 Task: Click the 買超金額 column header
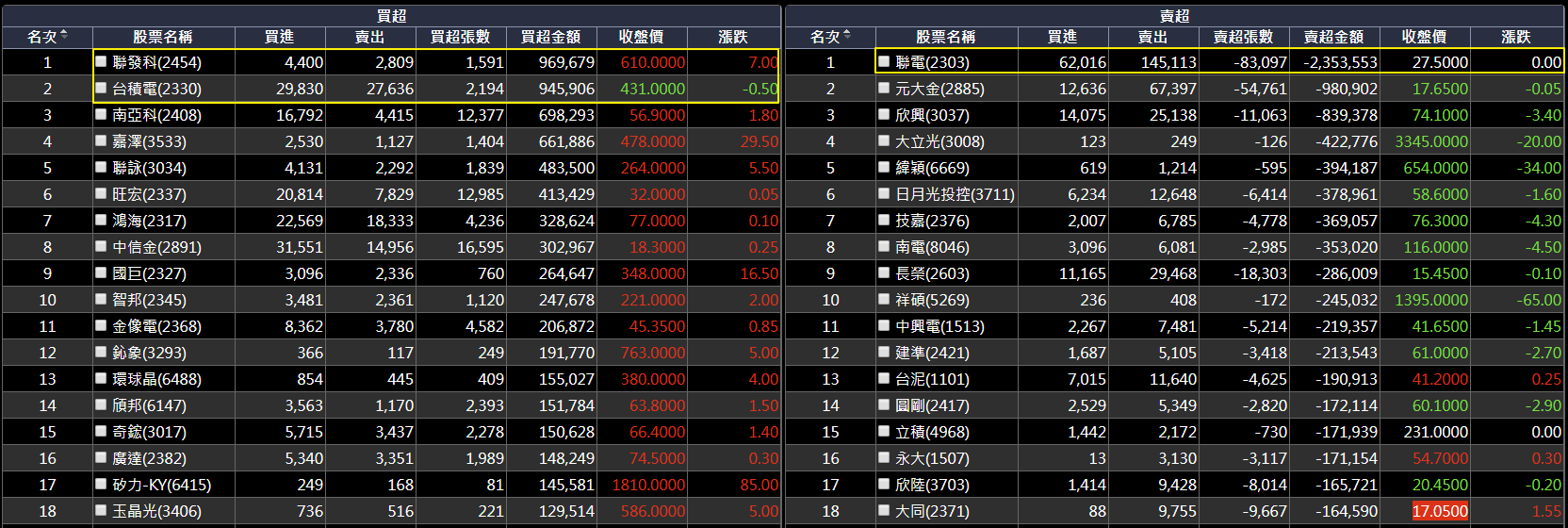click(551, 37)
